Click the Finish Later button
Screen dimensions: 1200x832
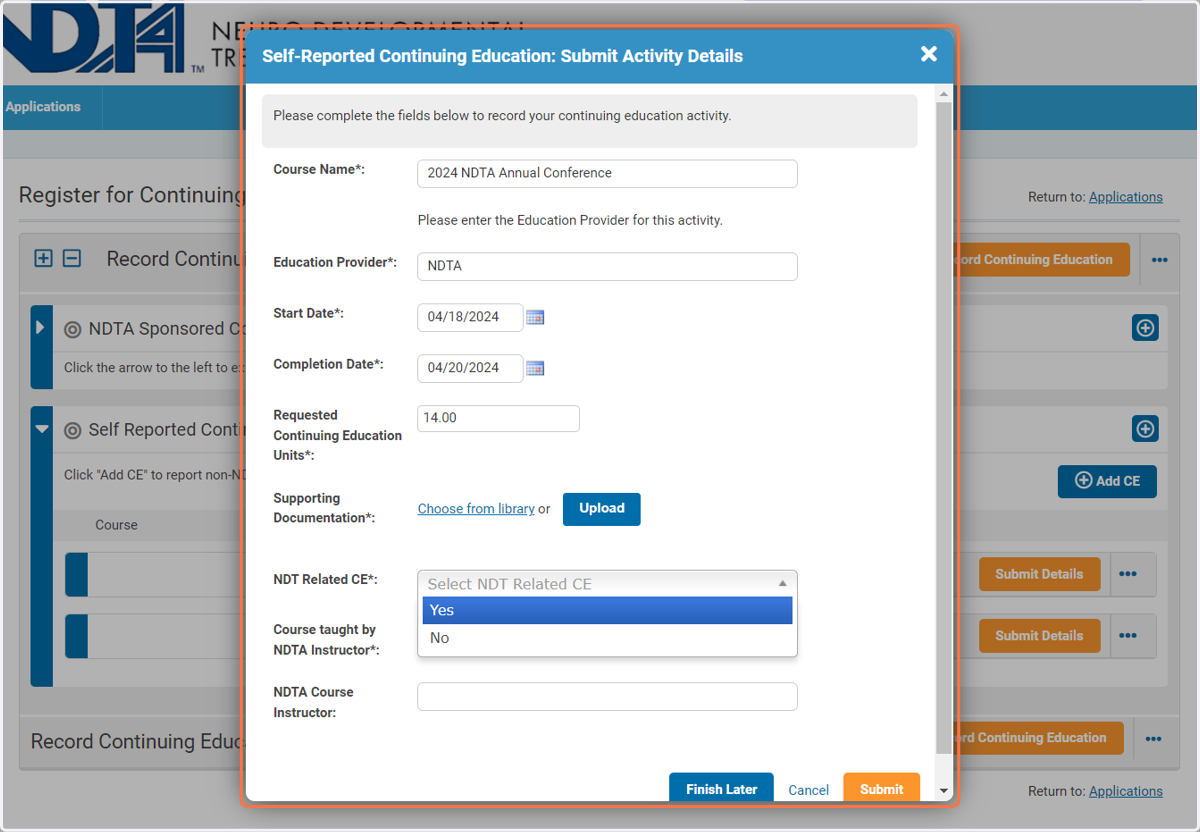point(721,788)
